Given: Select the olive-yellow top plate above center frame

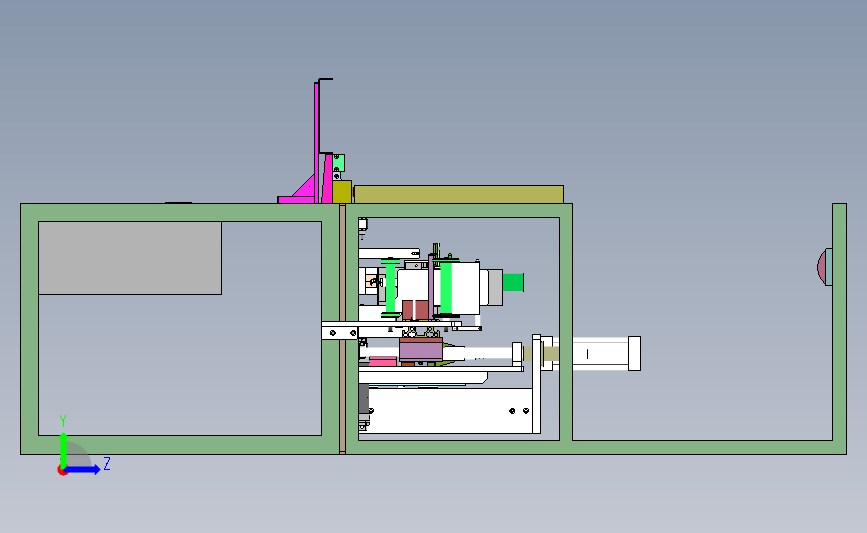Looking at the screenshot, I should point(458,195).
